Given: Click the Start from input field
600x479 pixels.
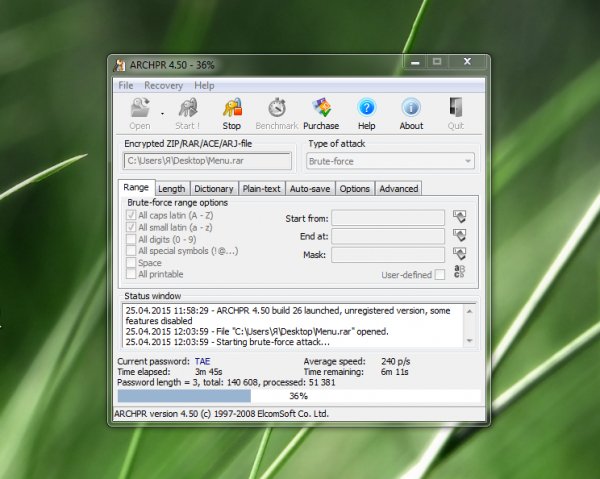Looking at the screenshot, I should tap(388, 218).
